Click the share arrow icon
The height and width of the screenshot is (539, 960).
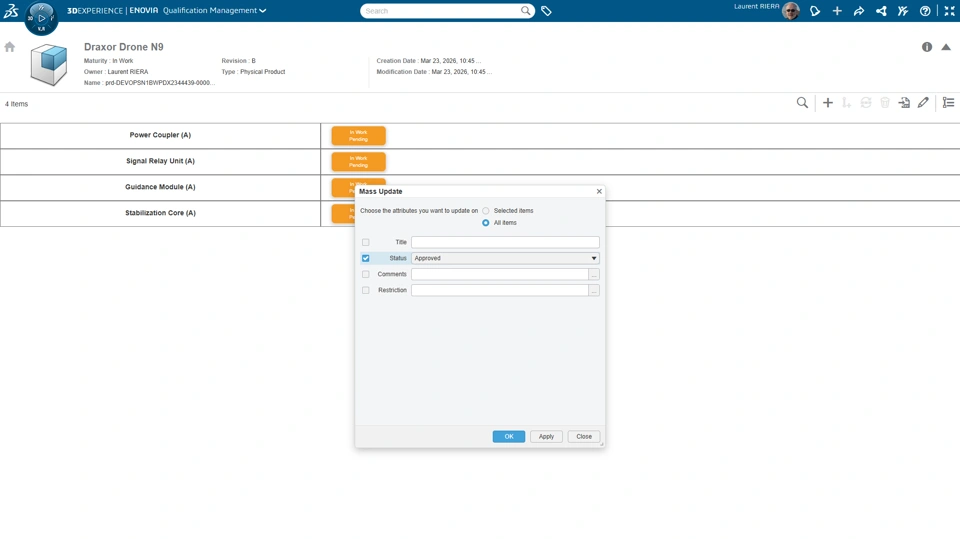click(x=859, y=11)
